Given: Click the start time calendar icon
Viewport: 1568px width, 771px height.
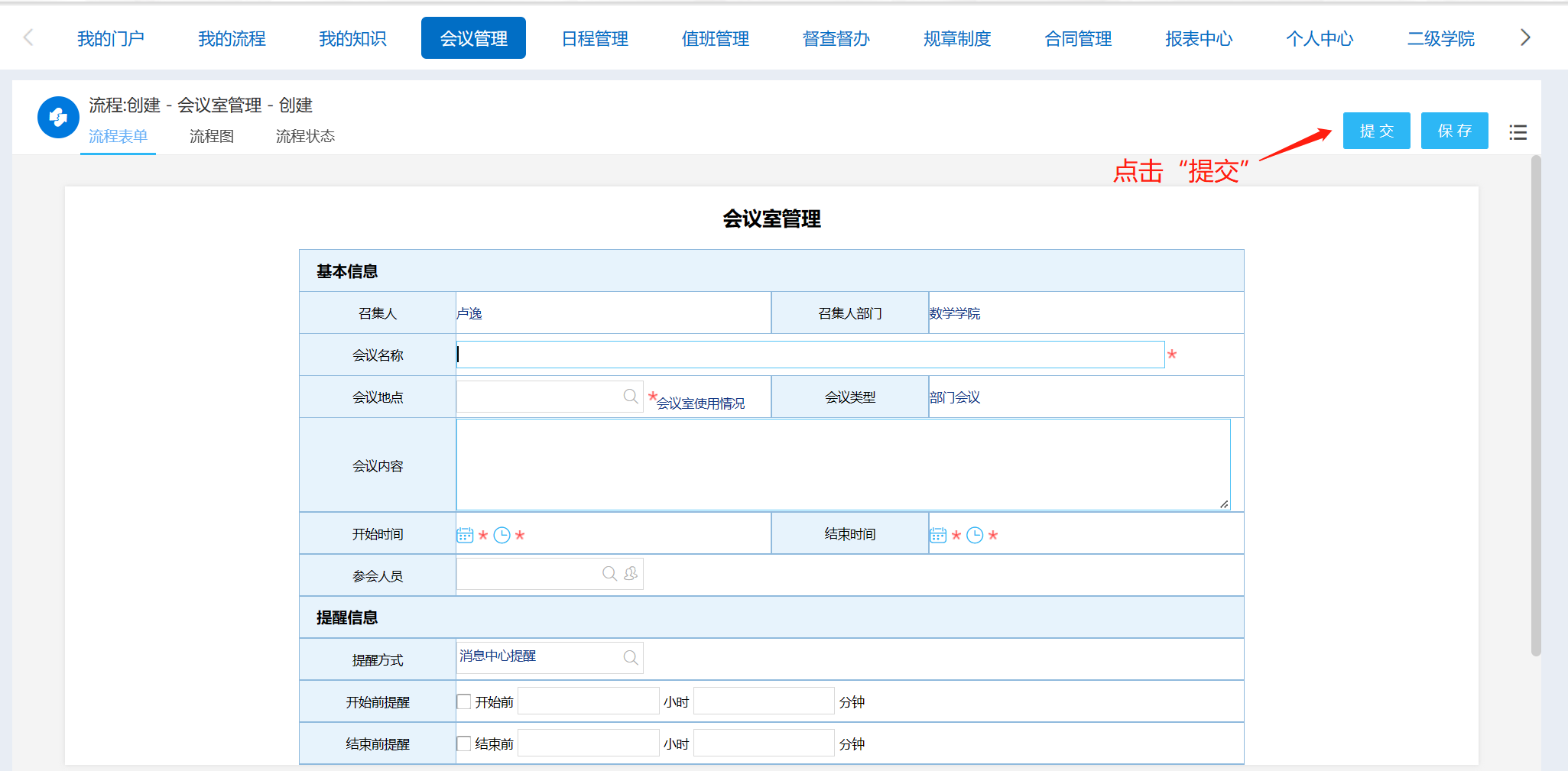Looking at the screenshot, I should click(465, 535).
